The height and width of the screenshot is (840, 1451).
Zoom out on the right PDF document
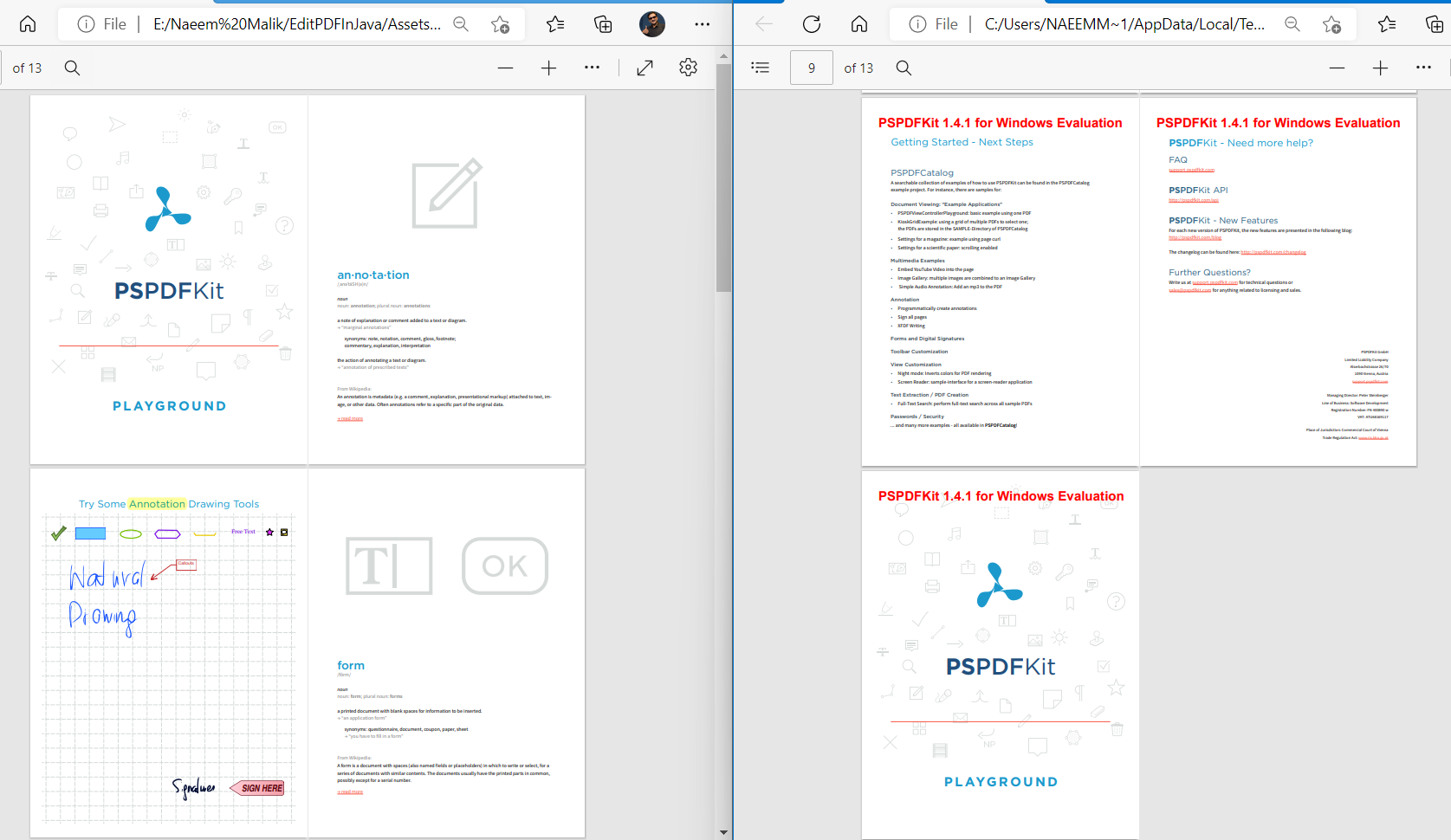tap(1337, 68)
